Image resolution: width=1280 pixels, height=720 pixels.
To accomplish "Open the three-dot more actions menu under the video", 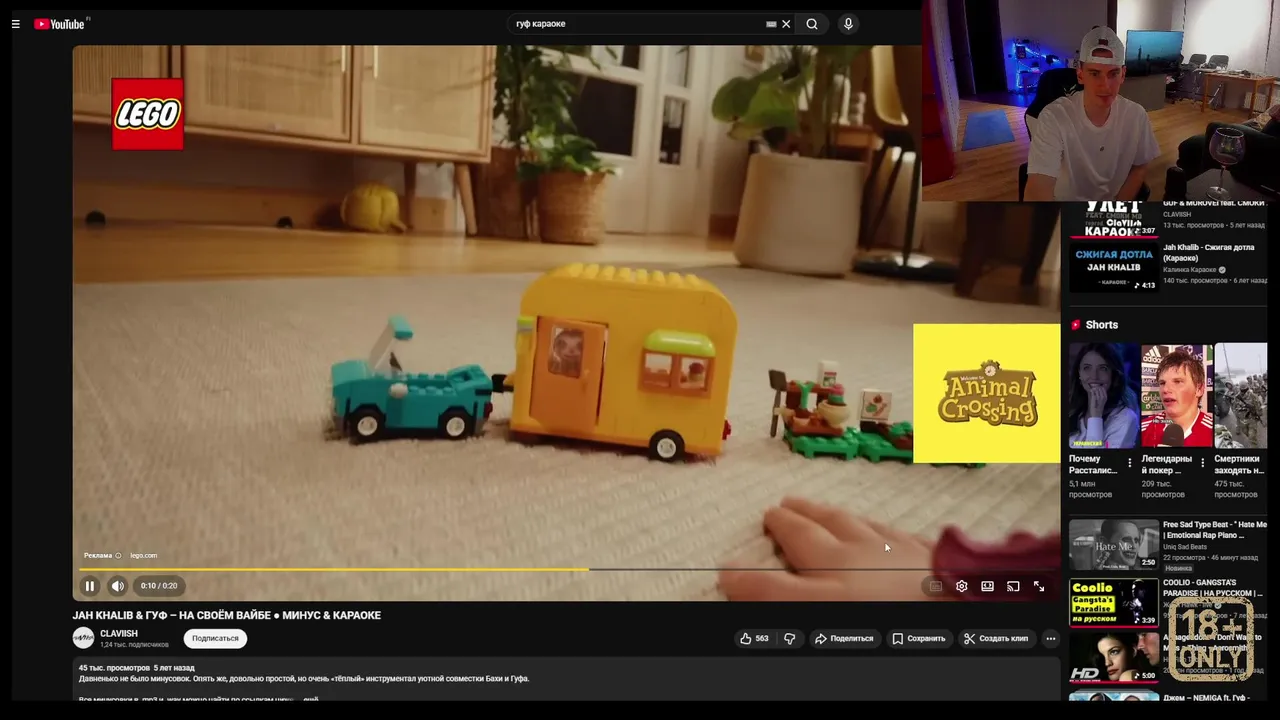I will tap(1050, 638).
